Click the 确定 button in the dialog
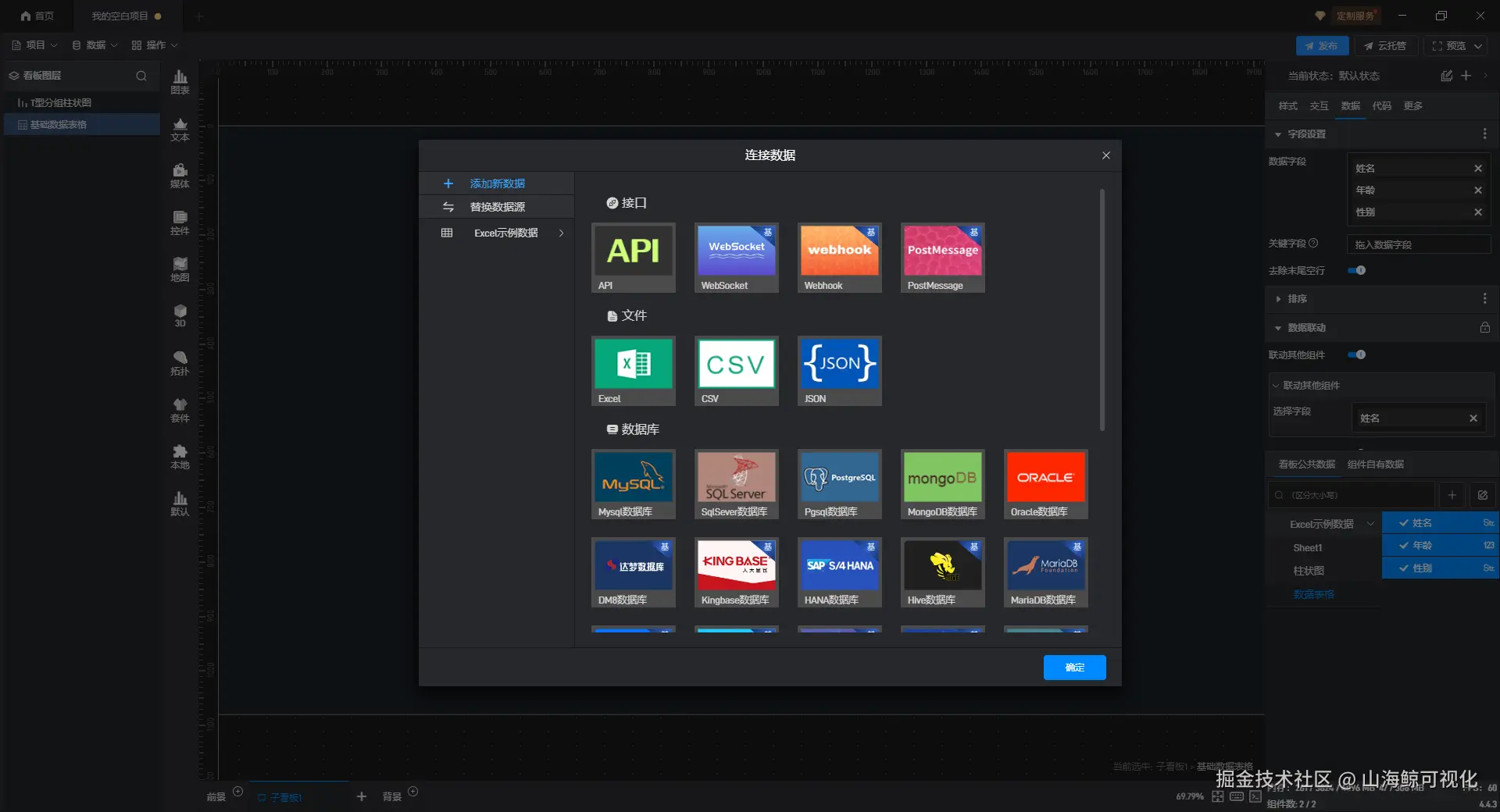Image resolution: width=1500 pixels, height=812 pixels. [x=1075, y=668]
